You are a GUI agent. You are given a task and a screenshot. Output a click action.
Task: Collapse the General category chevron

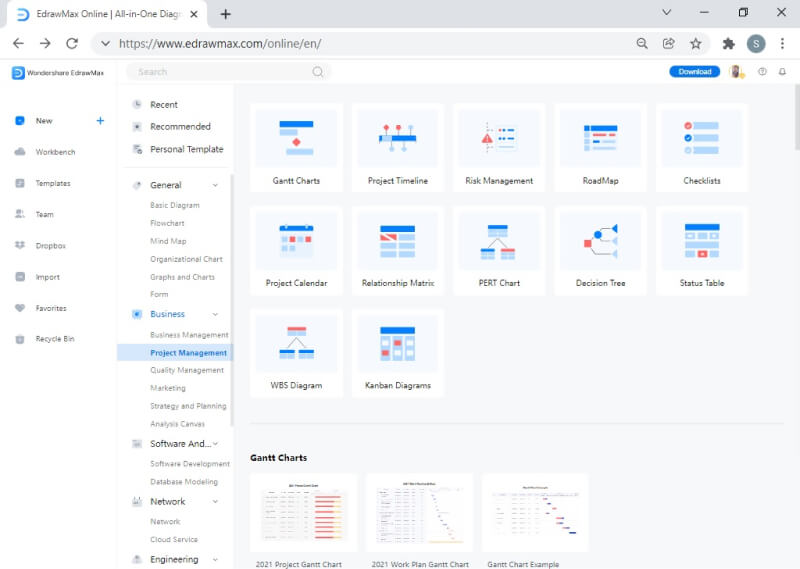point(215,185)
